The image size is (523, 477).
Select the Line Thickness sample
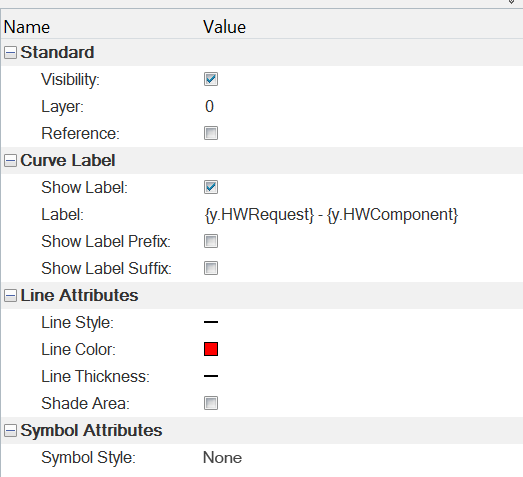click(211, 376)
